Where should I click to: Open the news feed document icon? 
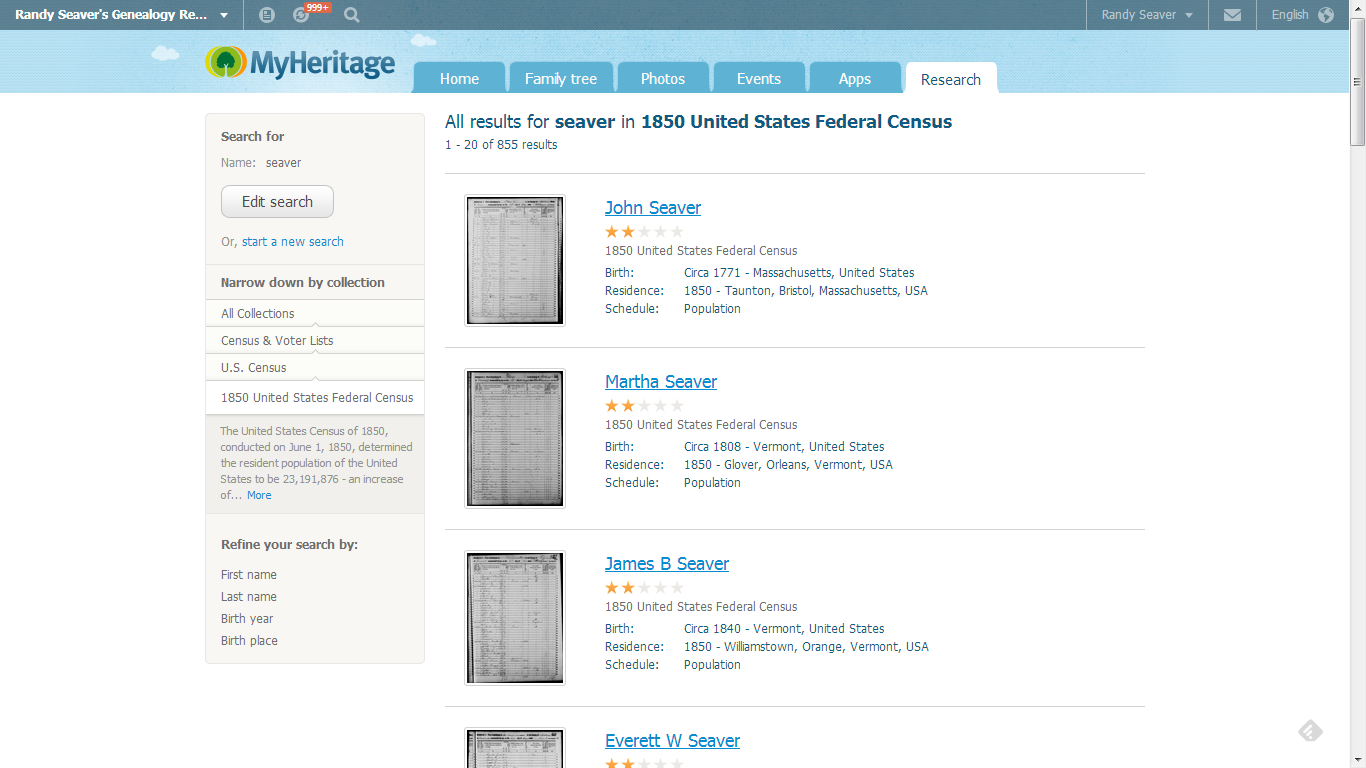pyautogui.click(x=266, y=15)
